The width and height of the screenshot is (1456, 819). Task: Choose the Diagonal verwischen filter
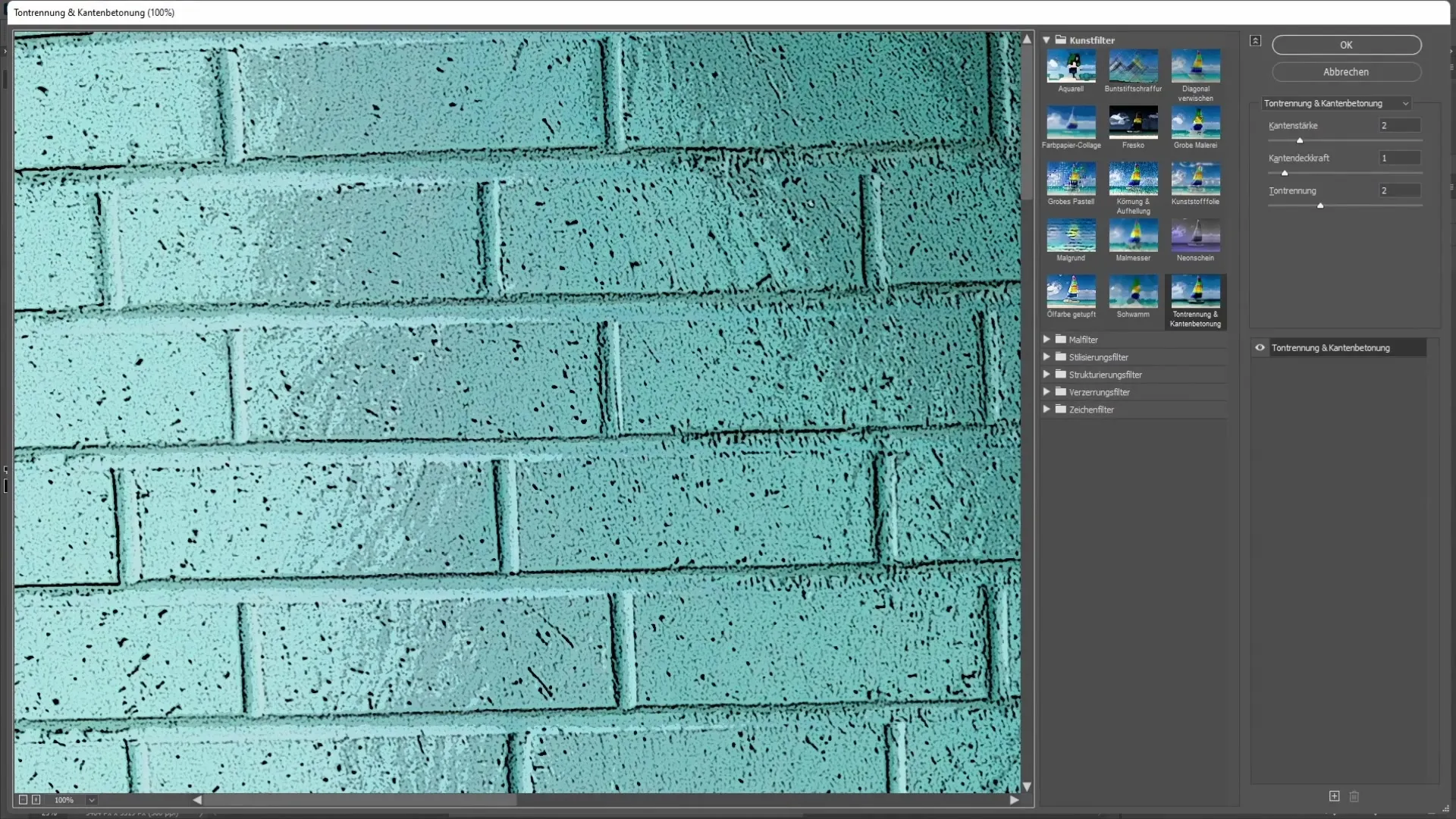click(1195, 67)
